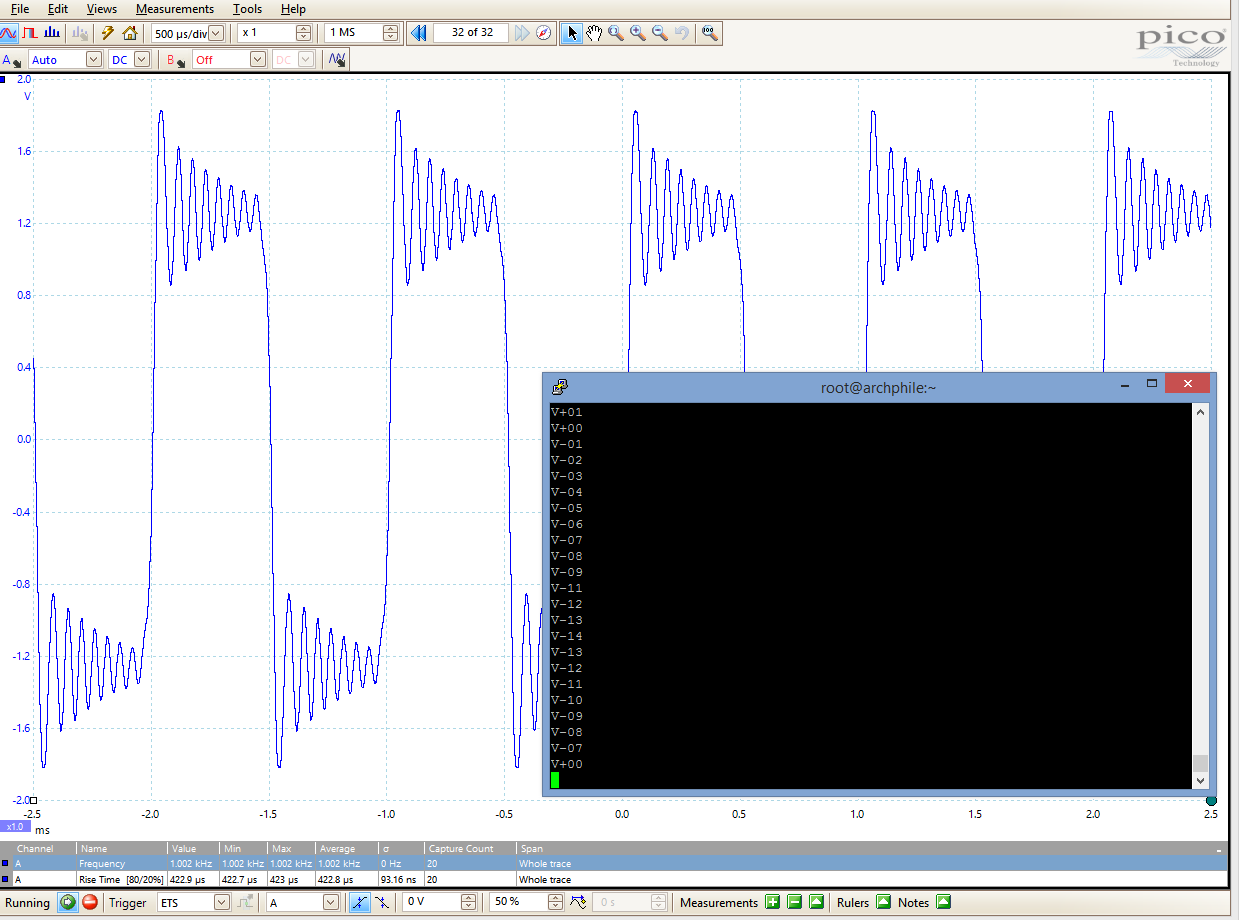Open Channel A DC coupling dropdown

click(142, 60)
